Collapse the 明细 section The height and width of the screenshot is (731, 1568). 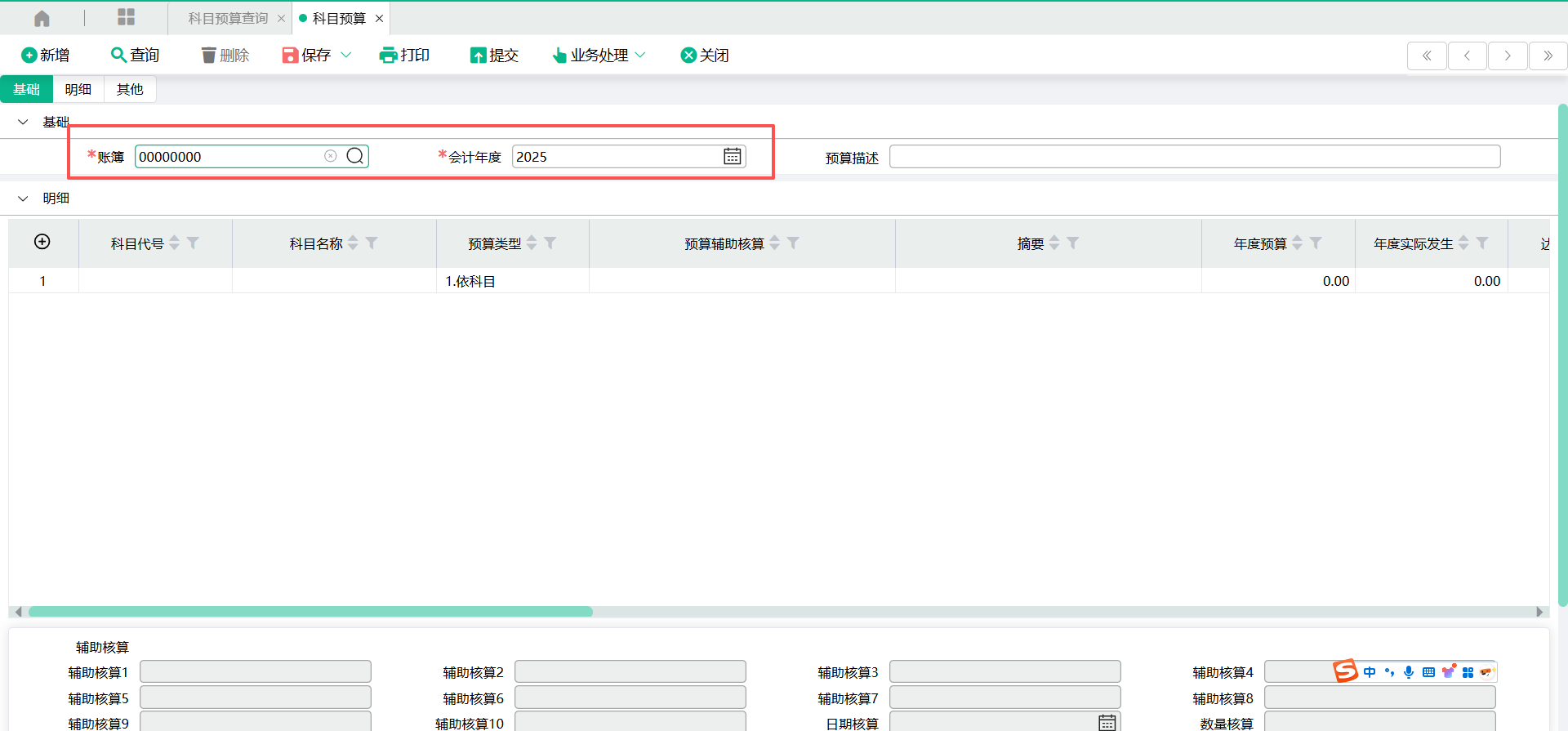pyautogui.click(x=23, y=198)
